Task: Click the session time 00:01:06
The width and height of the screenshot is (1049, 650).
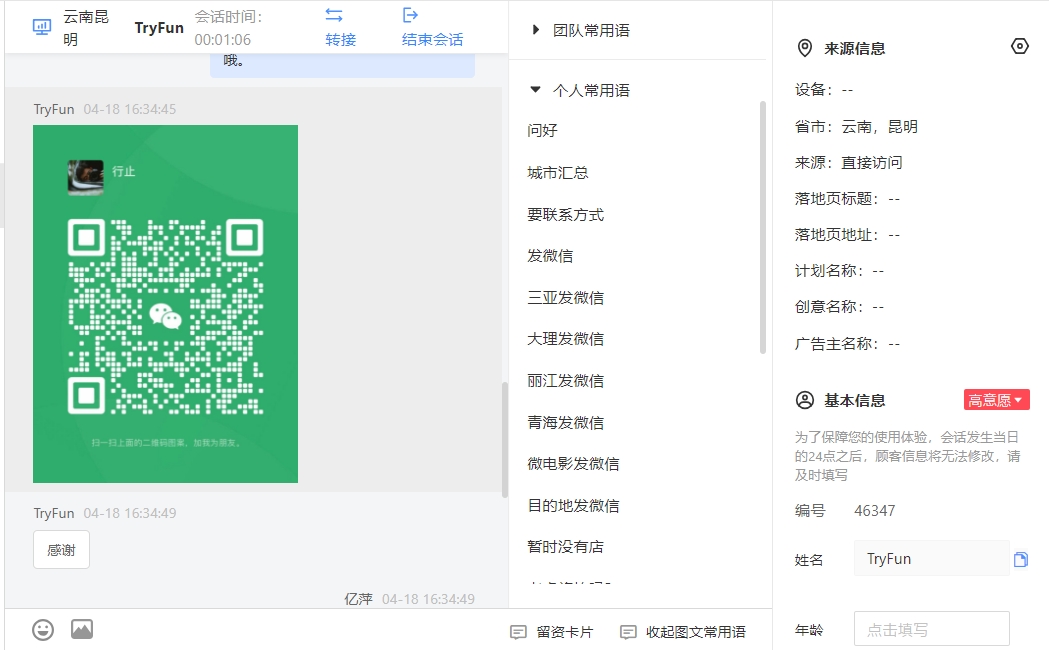Action: point(223,39)
